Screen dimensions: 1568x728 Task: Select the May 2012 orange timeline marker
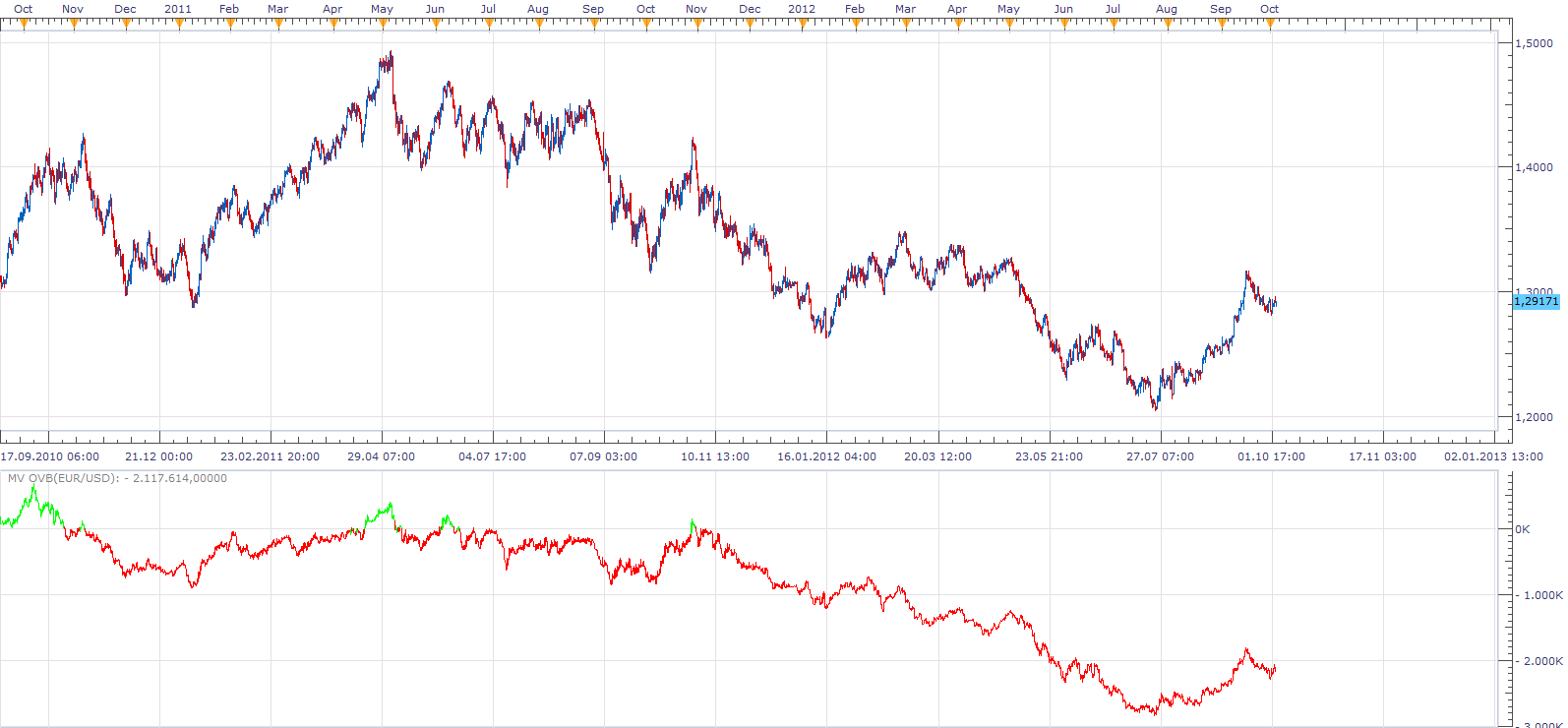(x=1008, y=25)
